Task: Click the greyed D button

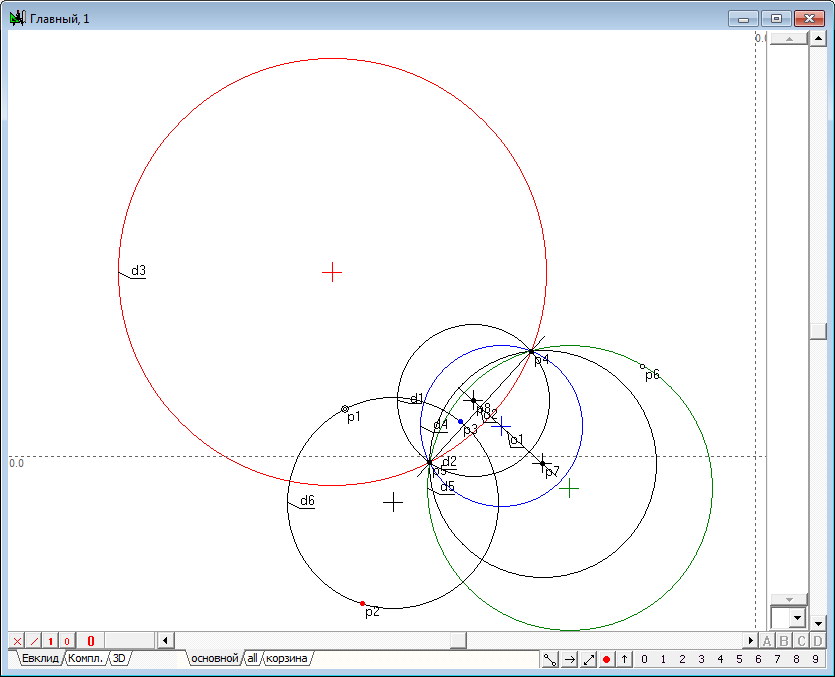Action: (x=818, y=641)
